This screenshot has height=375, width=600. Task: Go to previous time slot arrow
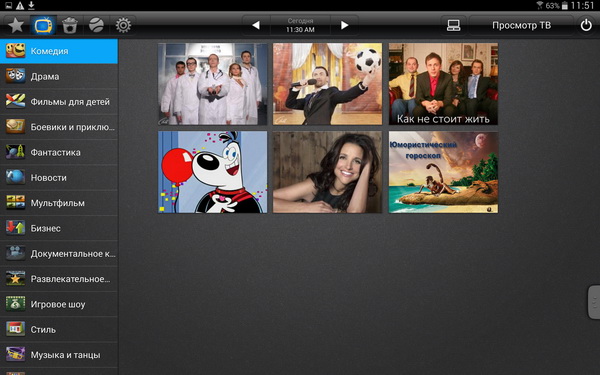(x=256, y=25)
